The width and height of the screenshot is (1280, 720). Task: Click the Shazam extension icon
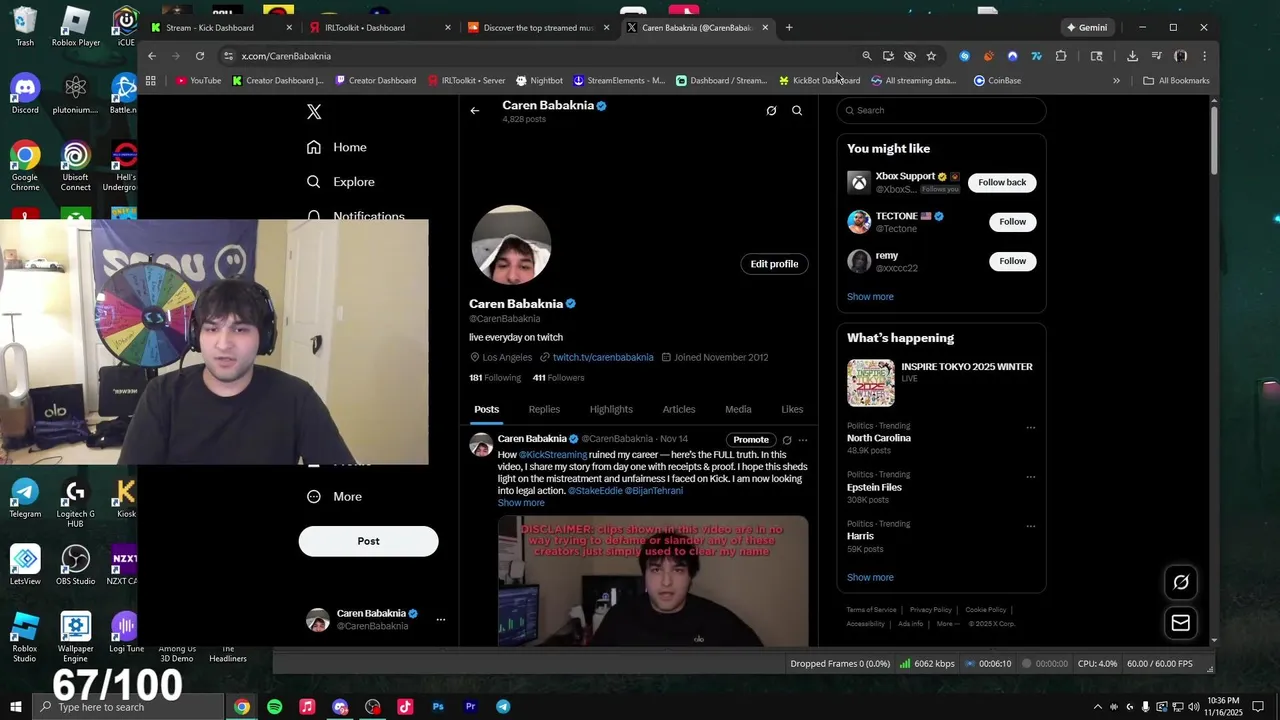(x=964, y=56)
